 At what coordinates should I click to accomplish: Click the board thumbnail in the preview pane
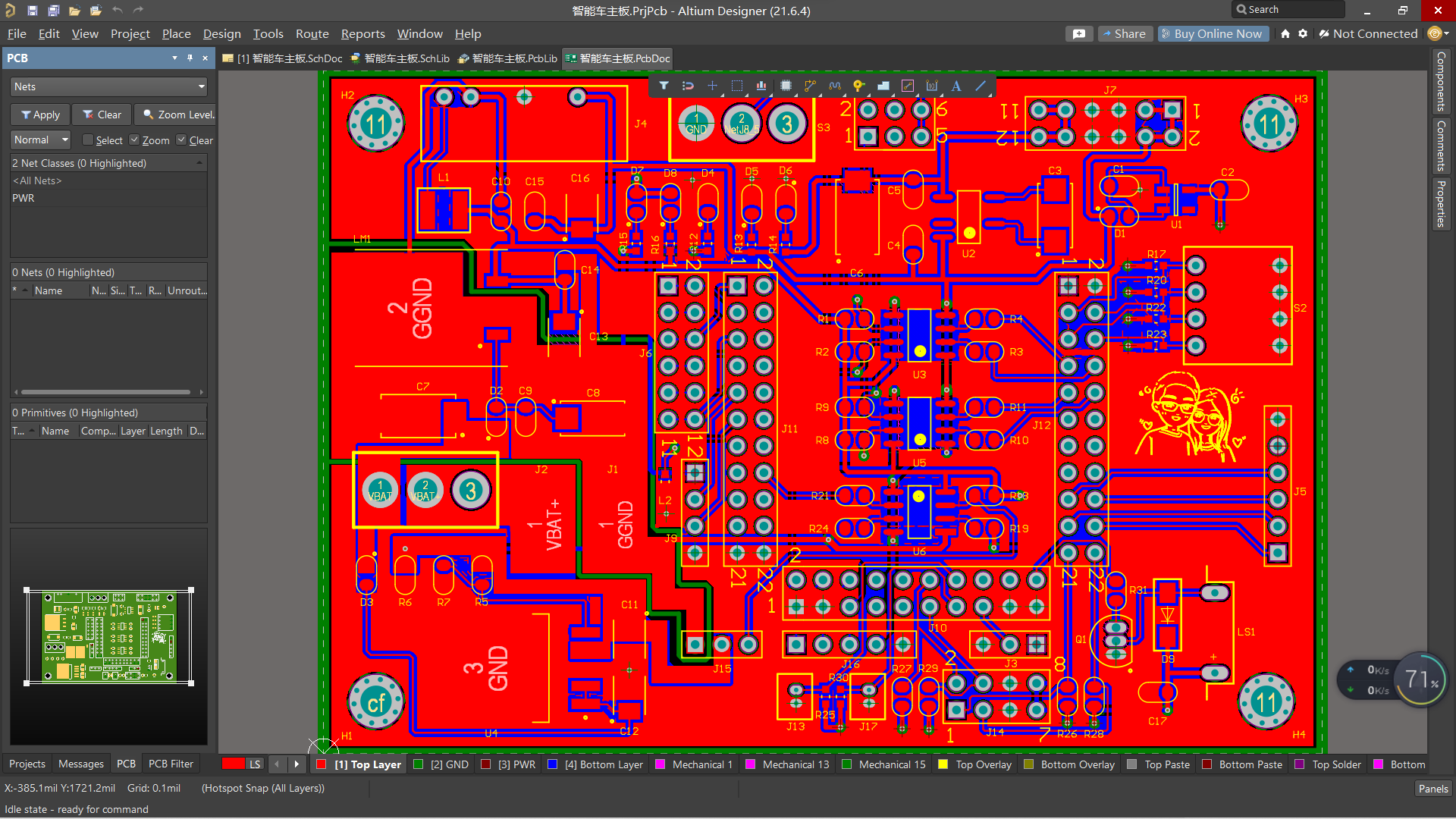[108, 637]
